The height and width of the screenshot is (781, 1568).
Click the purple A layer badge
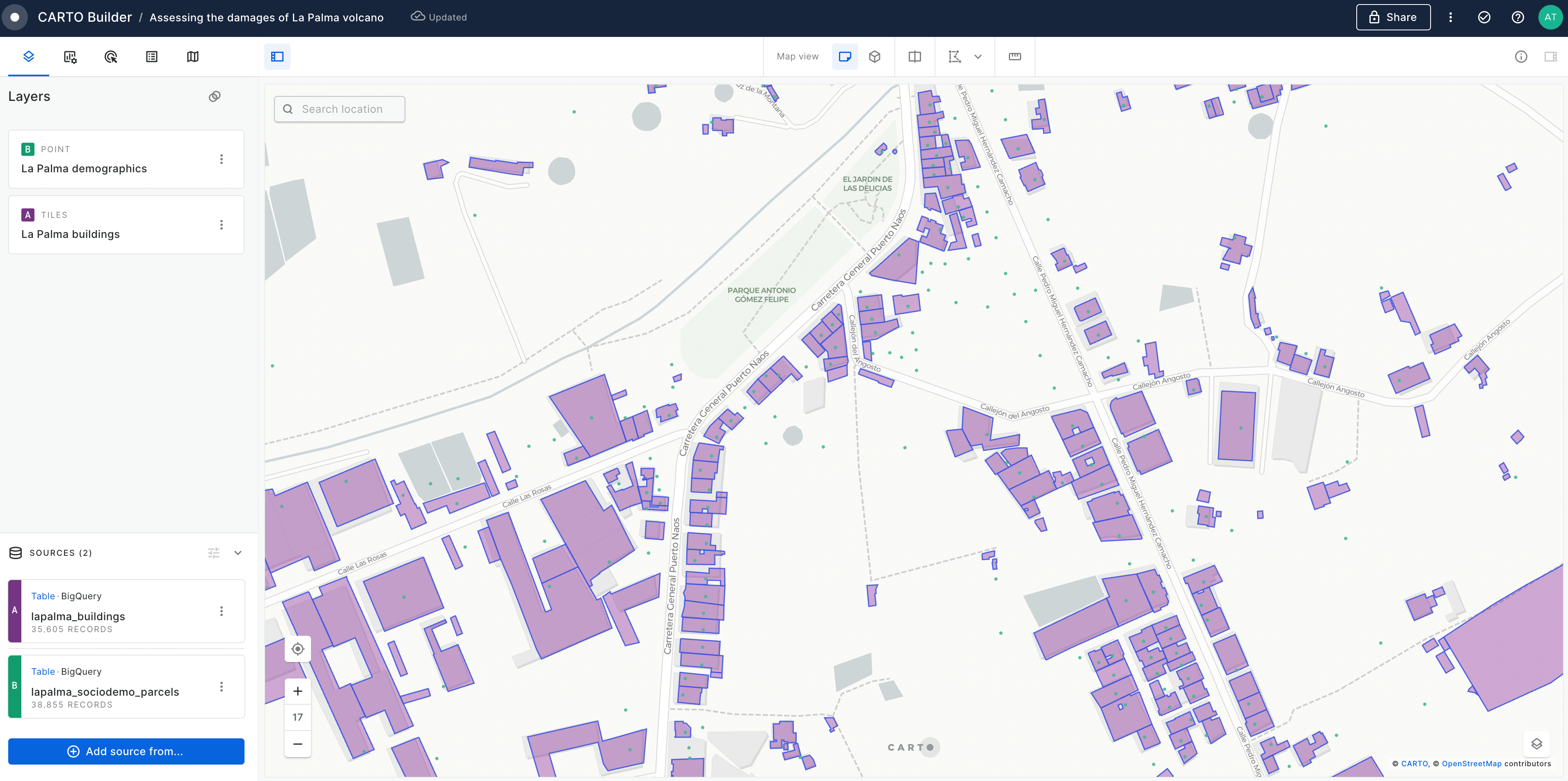click(x=27, y=215)
